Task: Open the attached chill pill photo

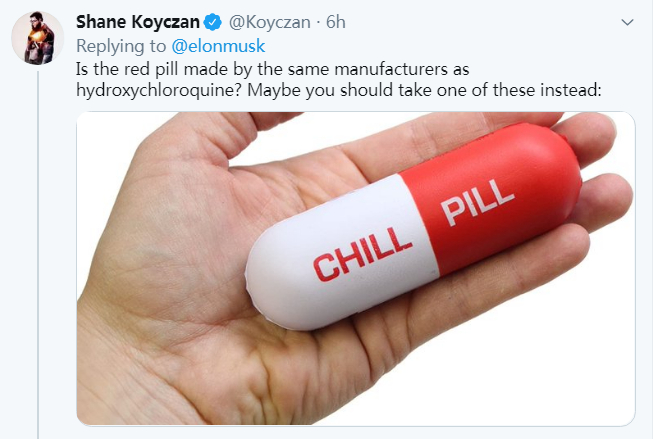Action: (x=356, y=269)
